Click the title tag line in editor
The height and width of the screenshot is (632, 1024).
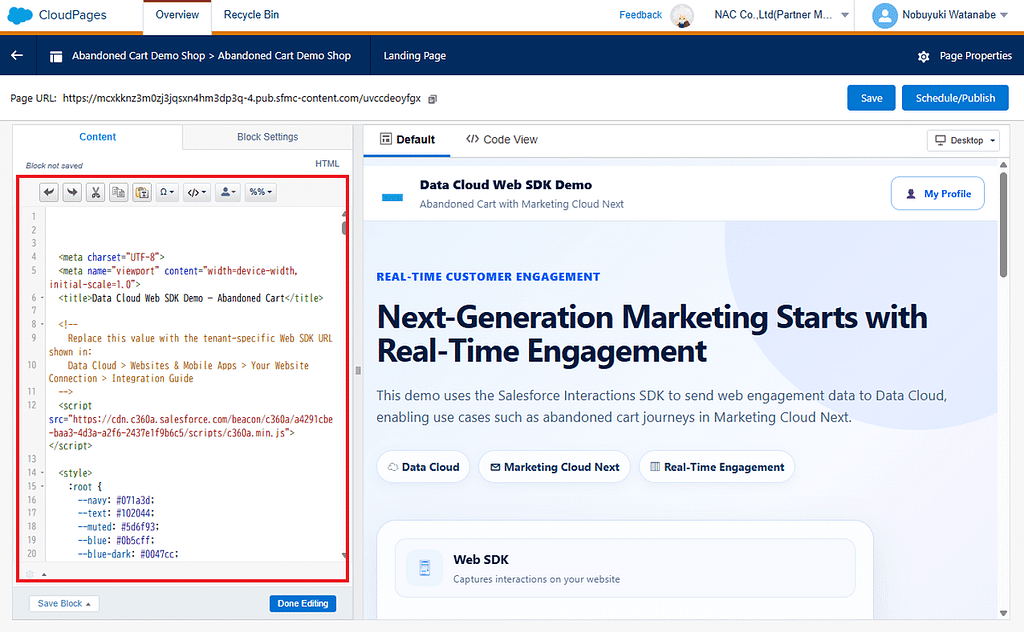(x=191, y=298)
